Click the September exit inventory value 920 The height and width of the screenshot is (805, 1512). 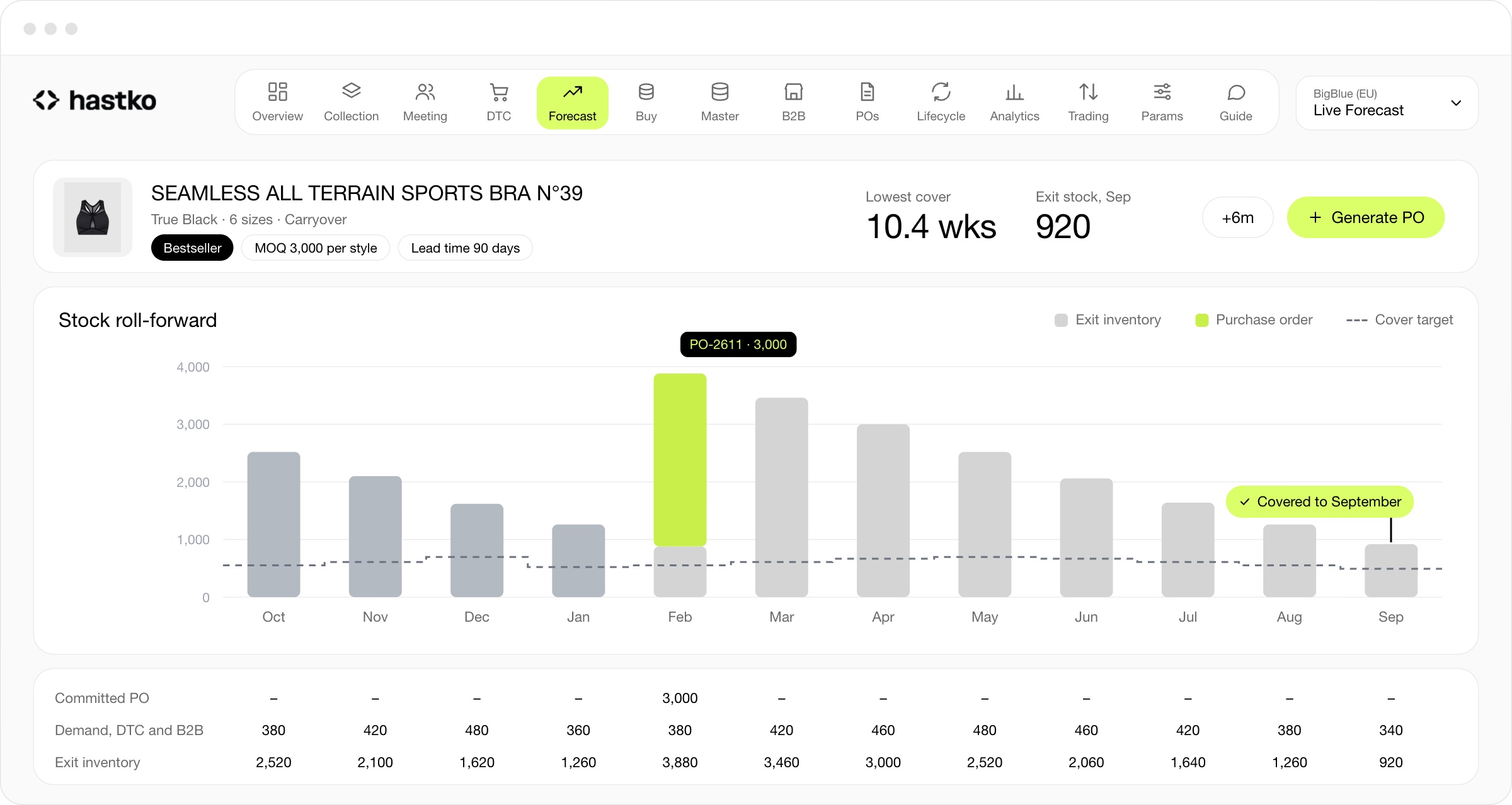pyautogui.click(x=1390, y=762)
